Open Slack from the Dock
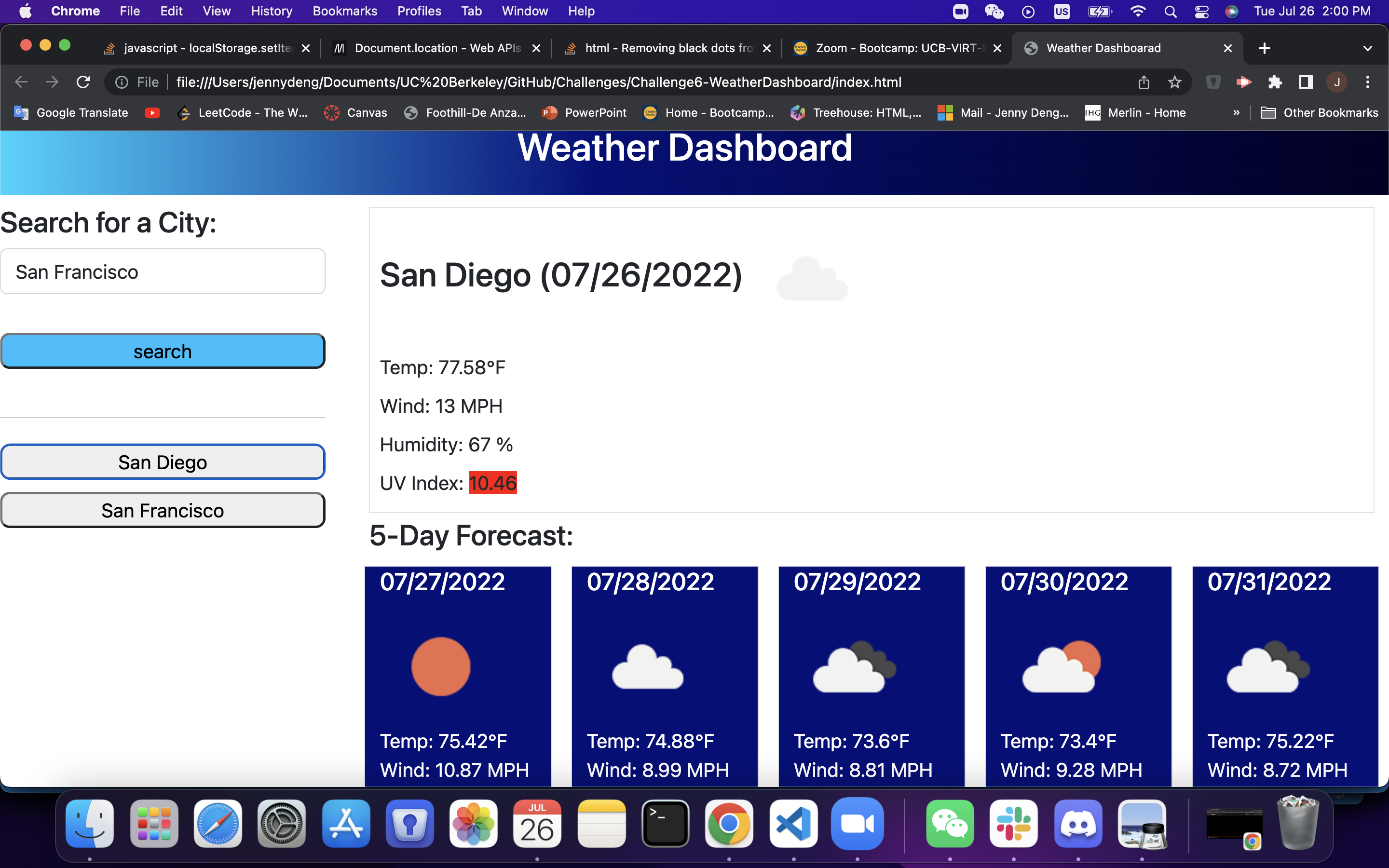The width and height of the screenshot is (1389, 868). [x=1014, y=823]
